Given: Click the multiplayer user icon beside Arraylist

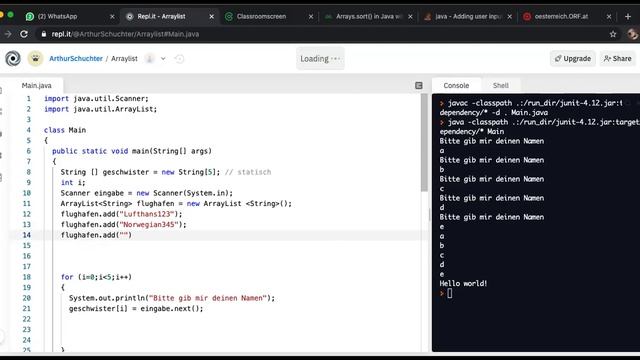Looking at the screenshot, I should tap(150, 59).
